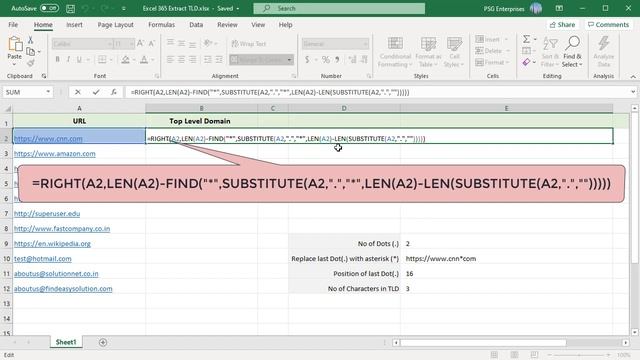Open Sort & Filter menu

click(550, 52)
